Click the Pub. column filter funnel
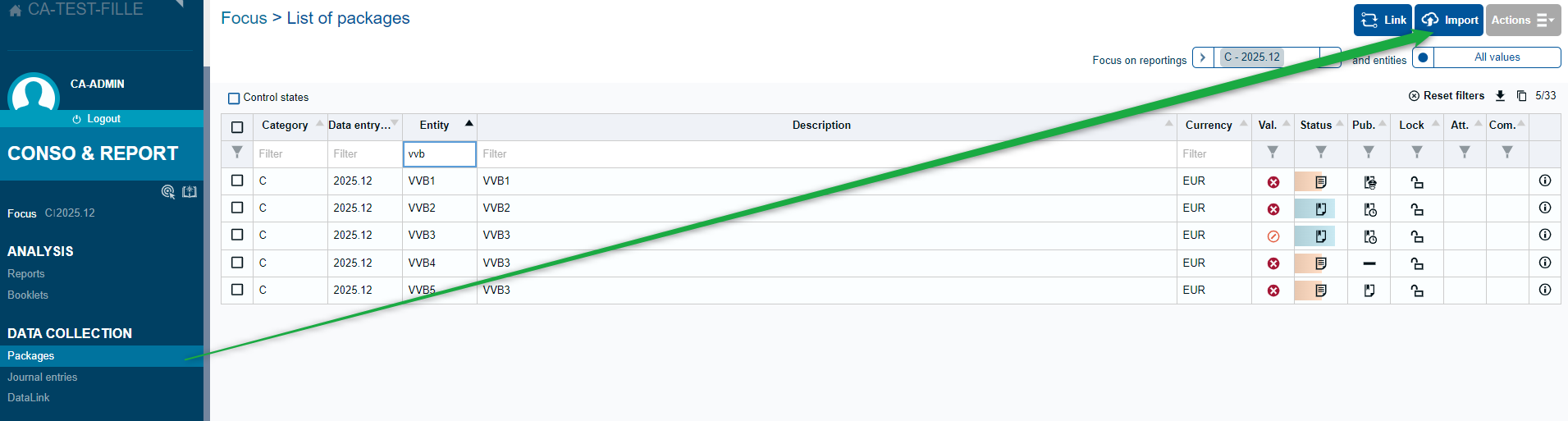This screenshot has height=421, width=1568. pyautogui.click(x=1369, y=152)
